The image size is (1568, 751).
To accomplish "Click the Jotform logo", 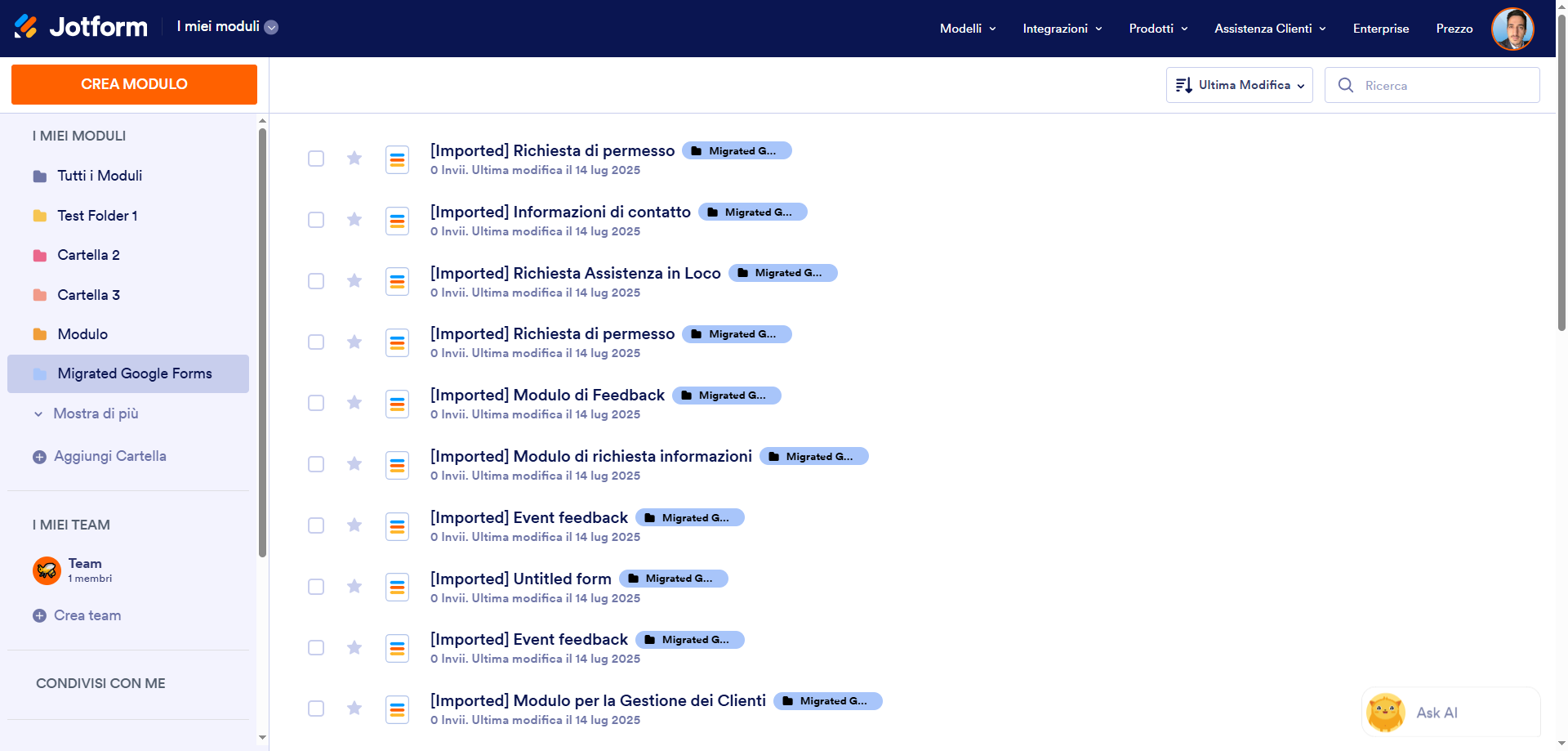I will click(81, 27).
